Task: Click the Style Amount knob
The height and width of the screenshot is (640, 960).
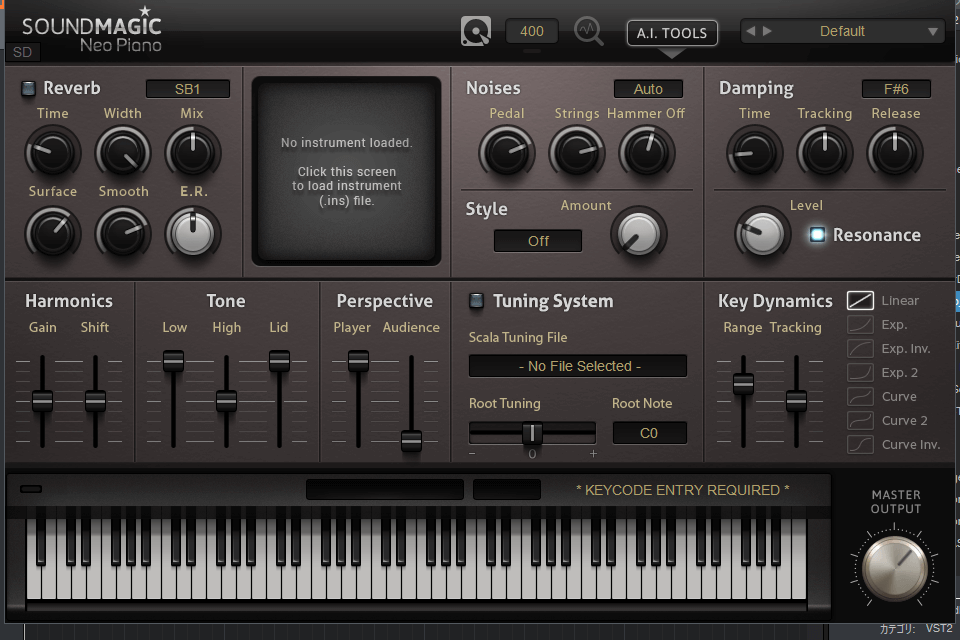Action: click(x=639, y=234)
